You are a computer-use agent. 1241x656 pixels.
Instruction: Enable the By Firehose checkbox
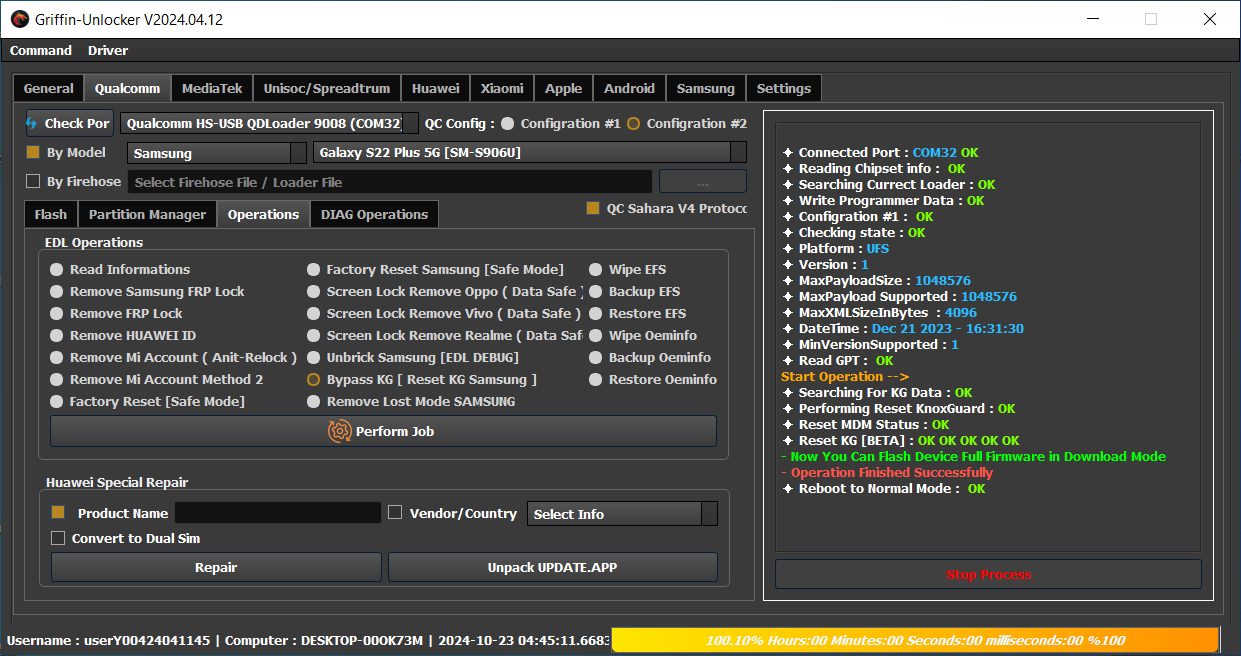click(x=33, y=181)
